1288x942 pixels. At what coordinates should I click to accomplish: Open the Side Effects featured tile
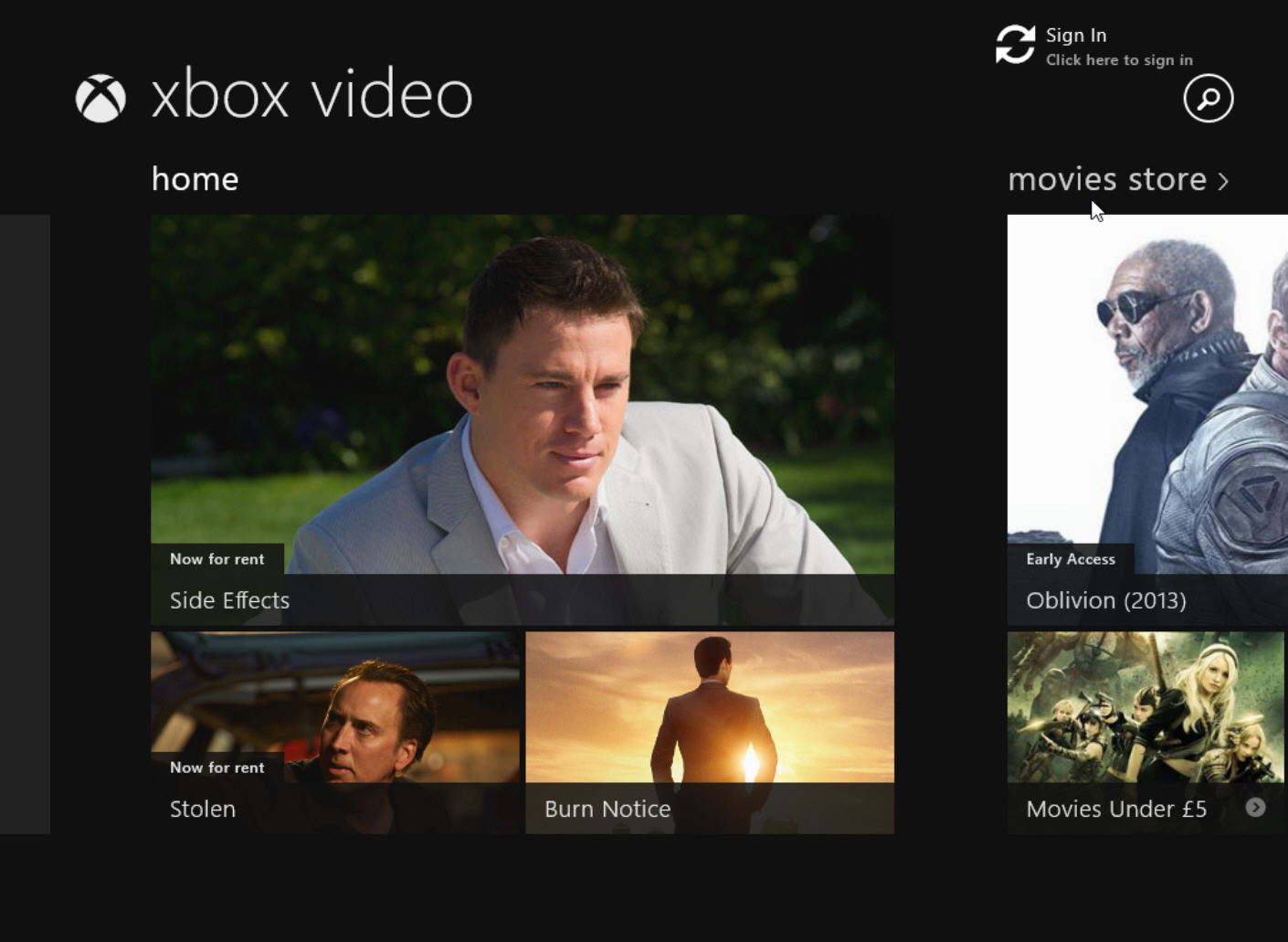[523, 420]
